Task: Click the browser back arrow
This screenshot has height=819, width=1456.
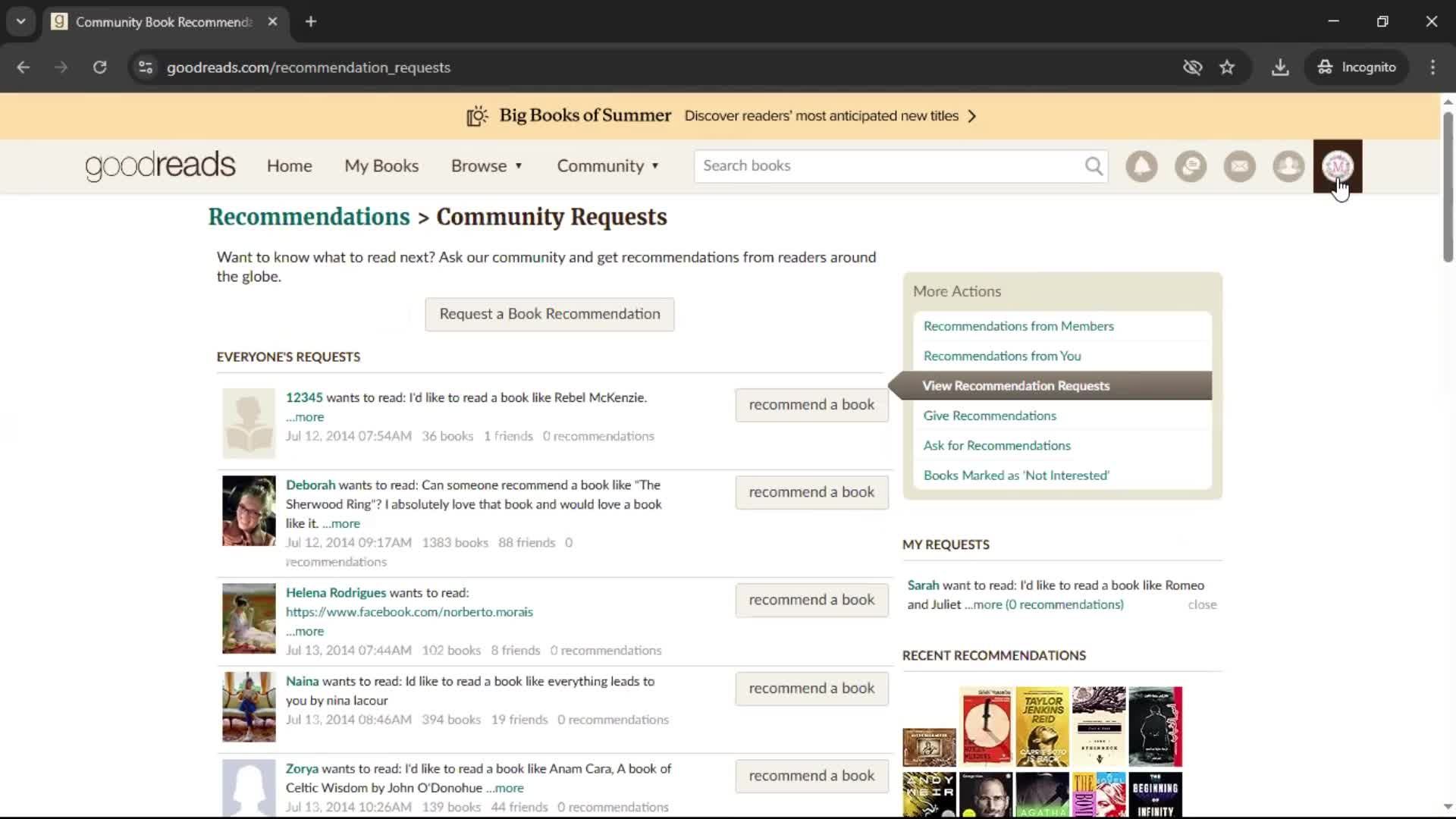Action: (24, 67)
